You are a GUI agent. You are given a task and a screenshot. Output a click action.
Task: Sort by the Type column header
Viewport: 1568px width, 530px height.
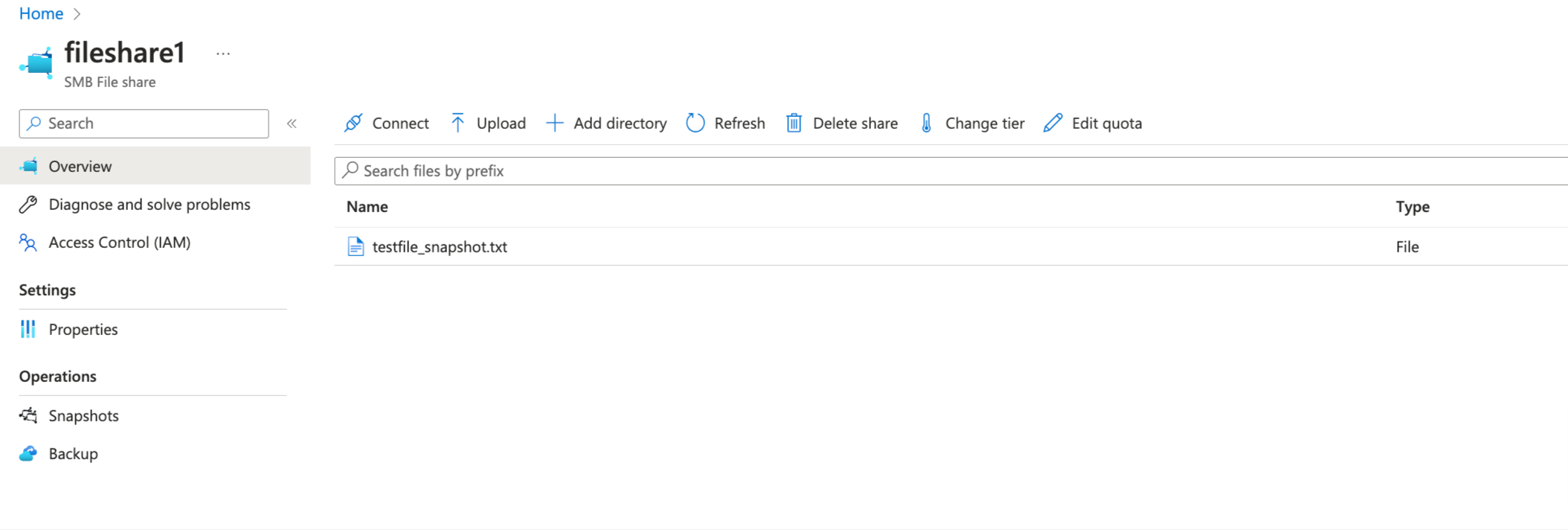1413,207
